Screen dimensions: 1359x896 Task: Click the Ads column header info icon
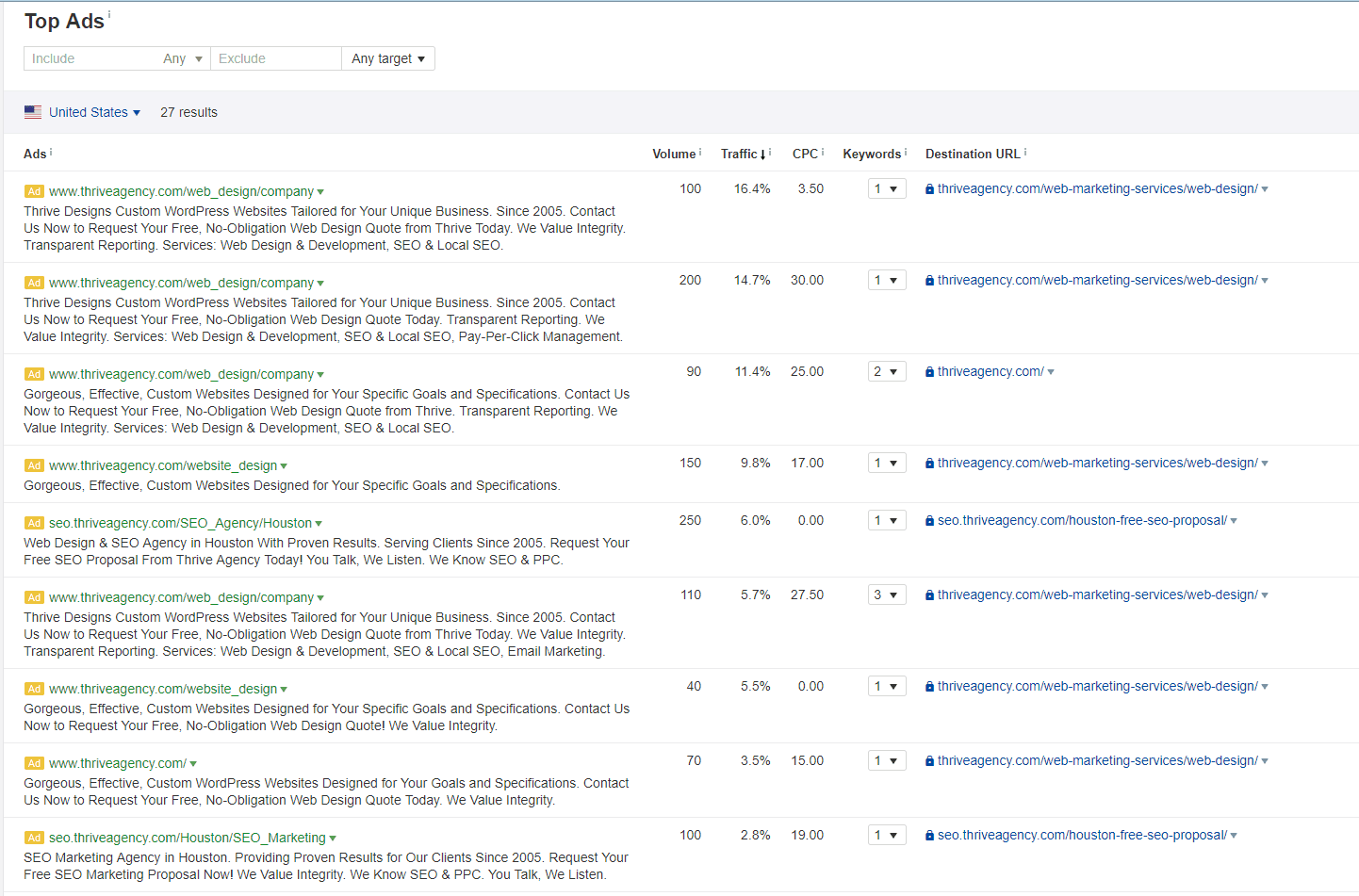[49, 154]
